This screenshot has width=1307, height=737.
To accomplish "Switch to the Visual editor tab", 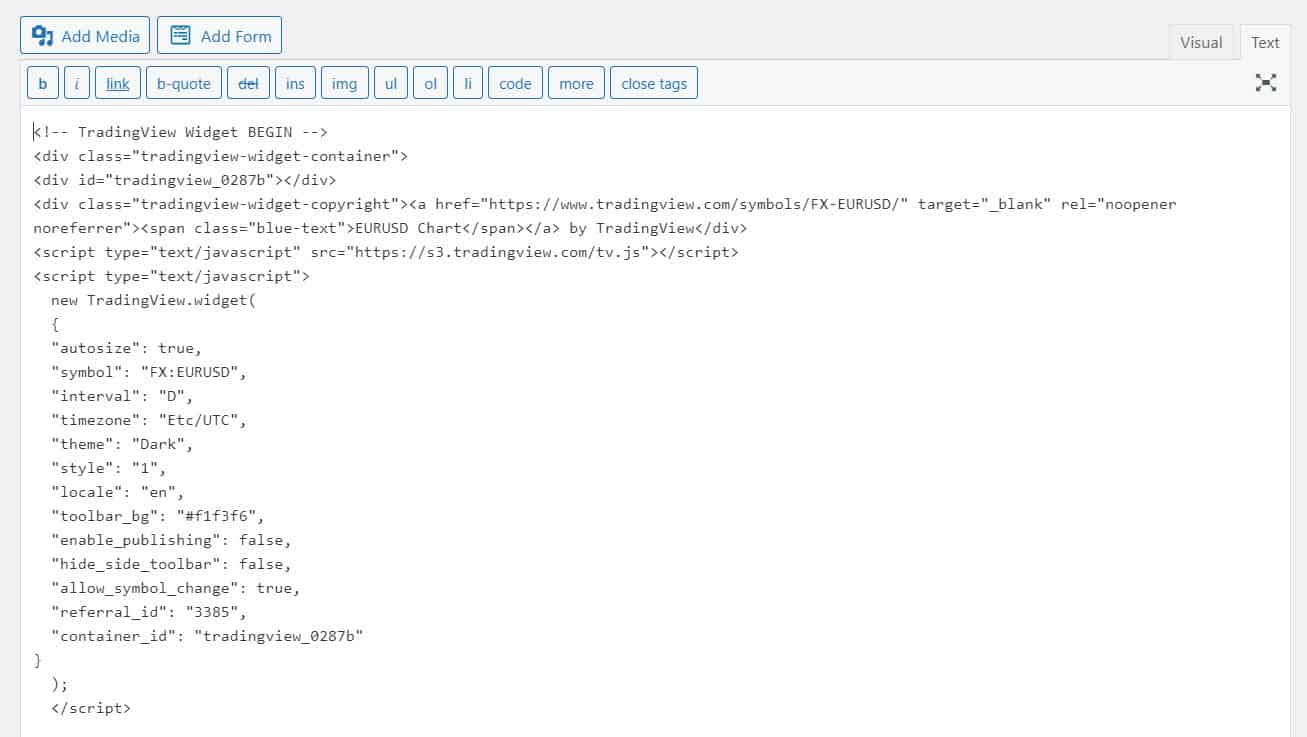I will tap(1201, 42).
